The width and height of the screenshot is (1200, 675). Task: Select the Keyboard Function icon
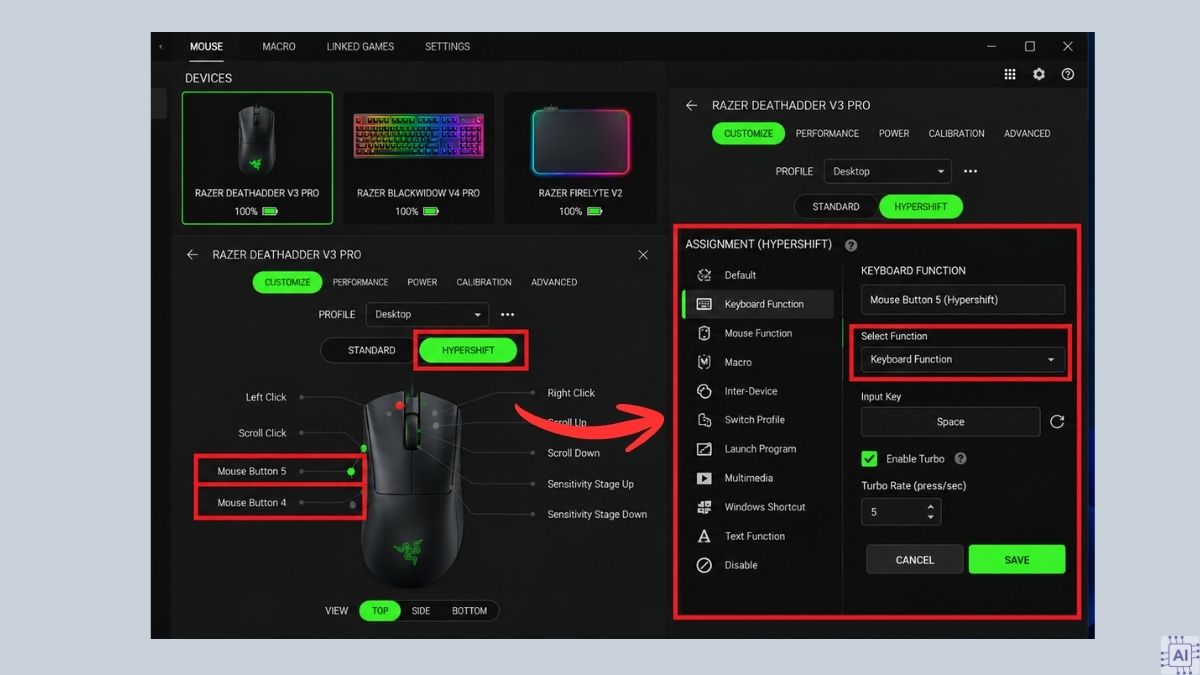tap(704, 304)
